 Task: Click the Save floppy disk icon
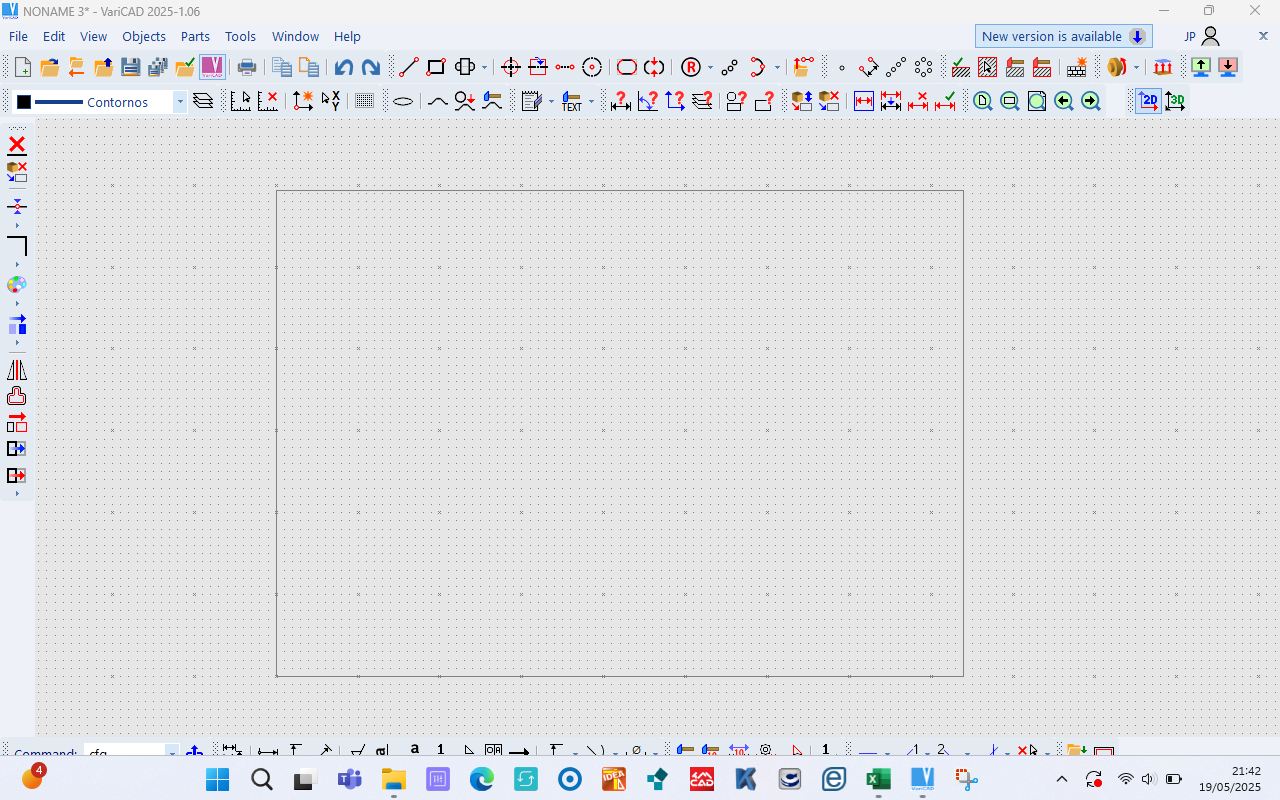(130, 67)
